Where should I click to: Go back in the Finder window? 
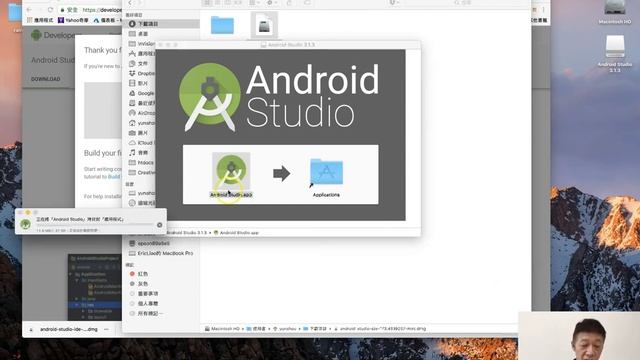click(130, 3)
